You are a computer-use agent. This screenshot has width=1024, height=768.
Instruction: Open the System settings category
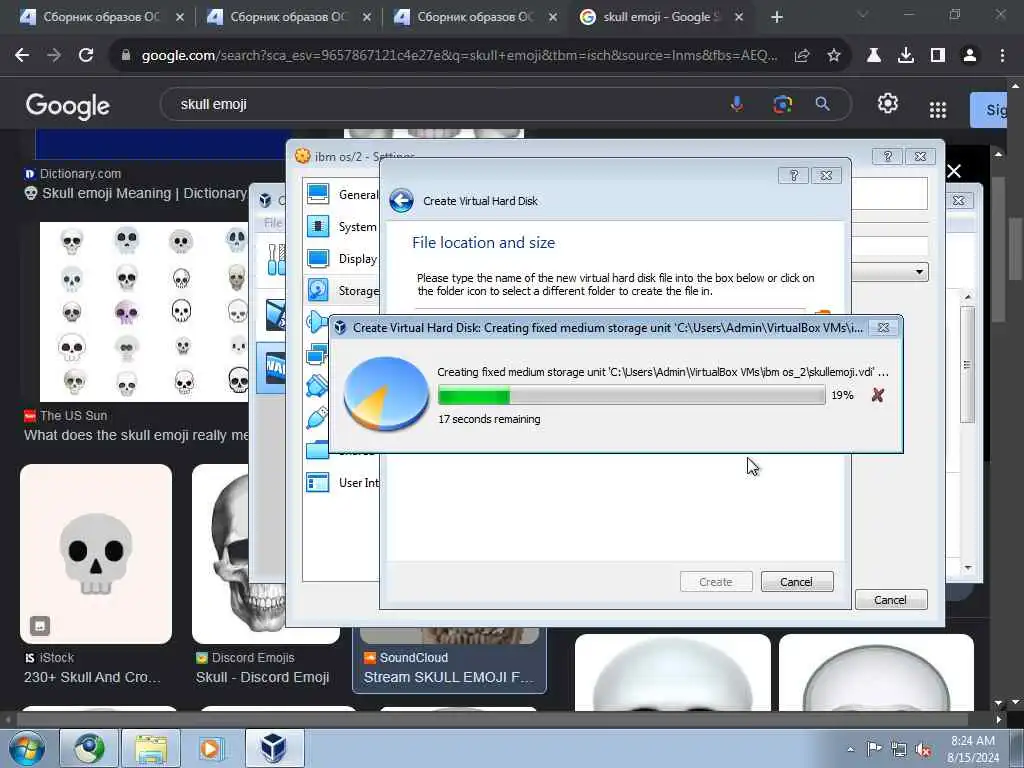click(342, 227)
